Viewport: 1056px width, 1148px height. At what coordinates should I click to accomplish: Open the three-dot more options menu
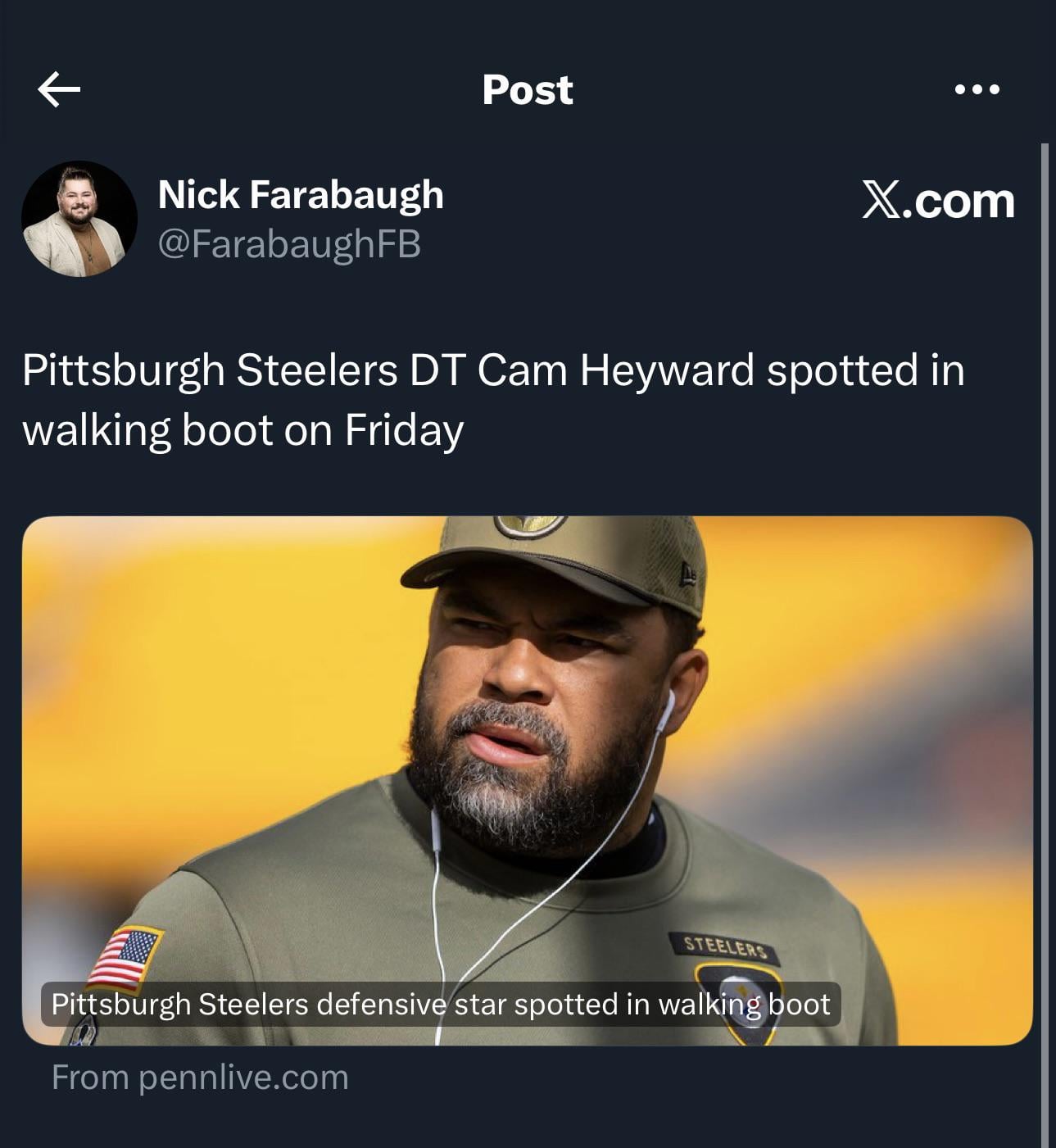pos(977,89)
